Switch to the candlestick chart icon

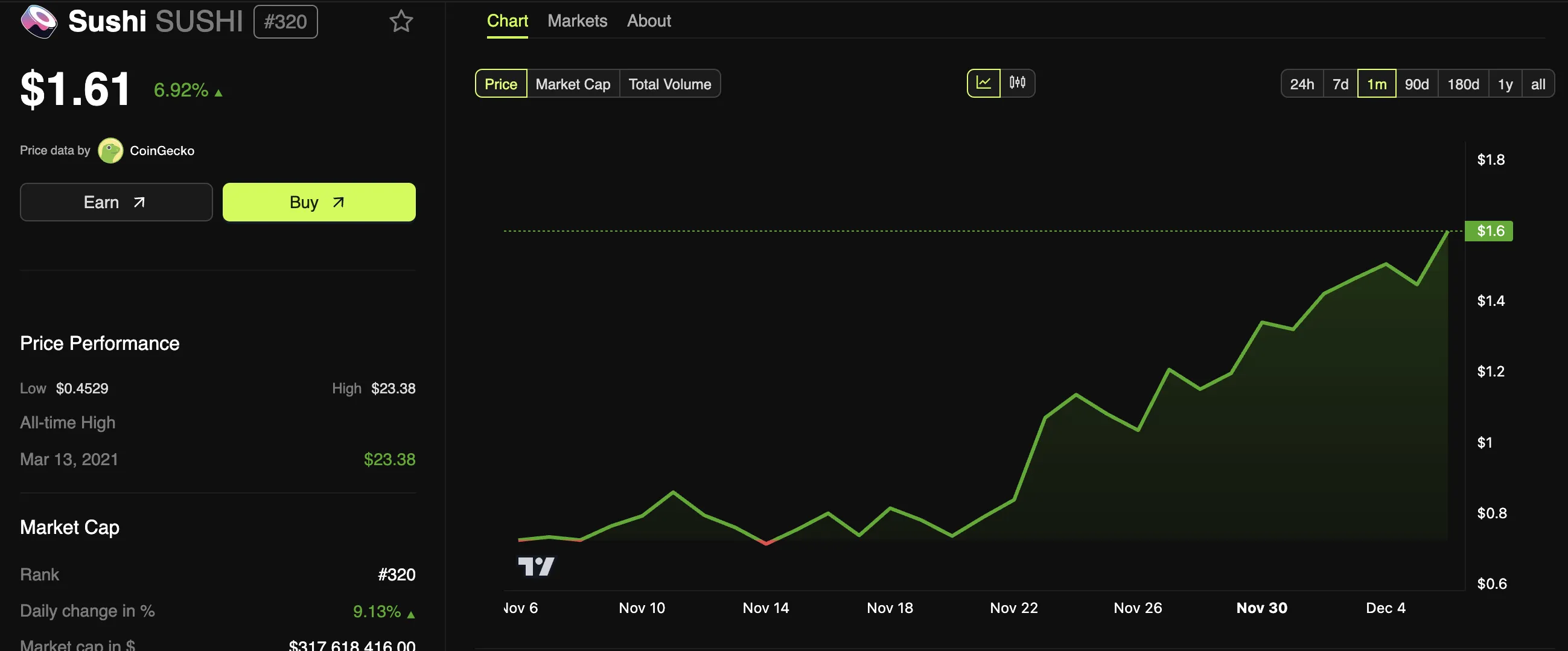[1017, 83]
